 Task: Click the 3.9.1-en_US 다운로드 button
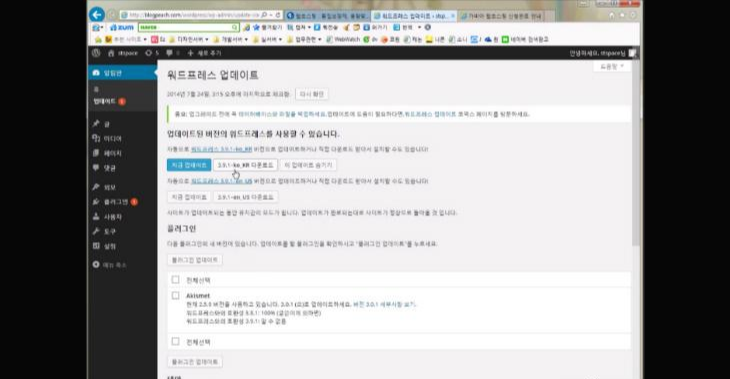[x=245, y=197]
